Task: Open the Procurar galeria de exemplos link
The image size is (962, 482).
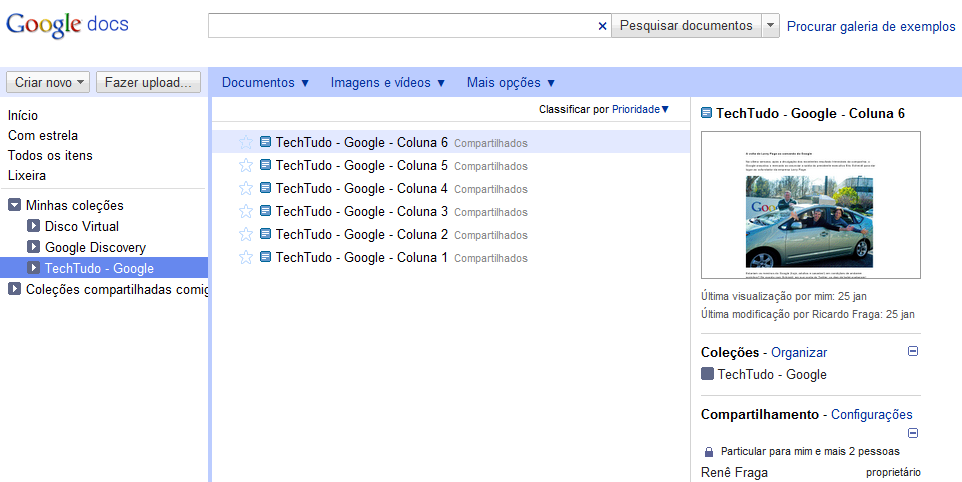Action: [x=871, y=26]
